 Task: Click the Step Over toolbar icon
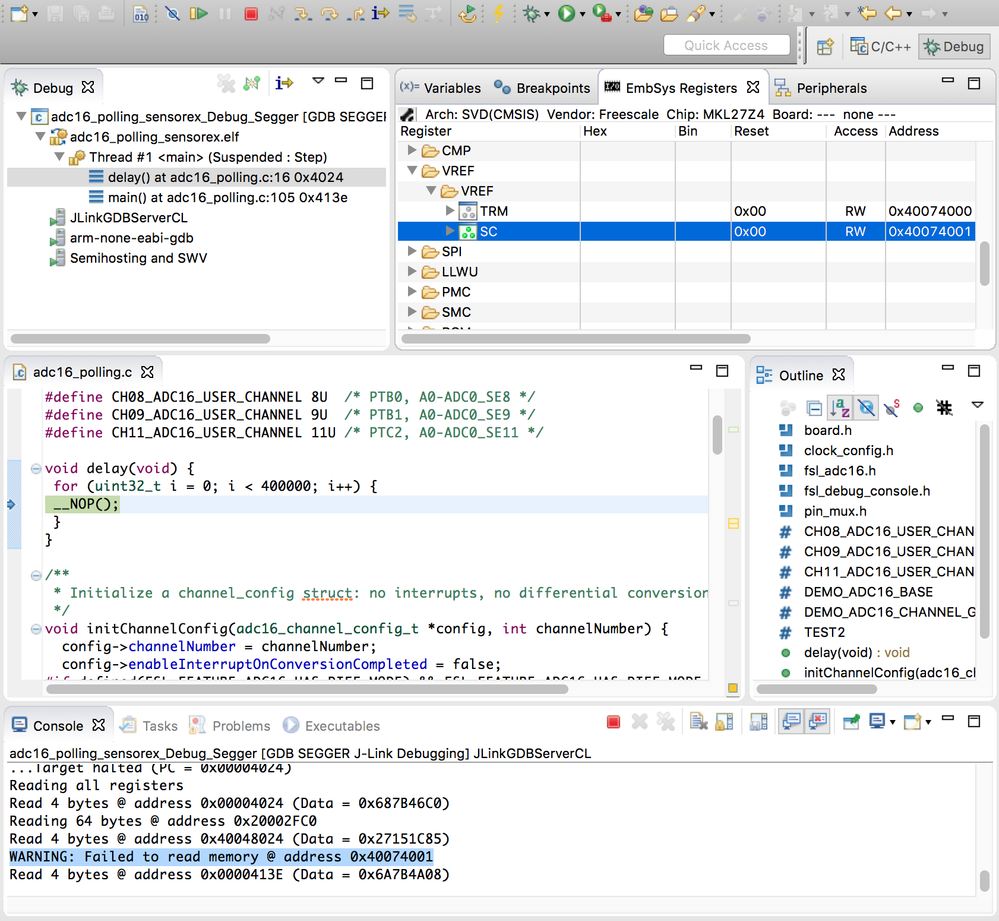tap(328, 14)
